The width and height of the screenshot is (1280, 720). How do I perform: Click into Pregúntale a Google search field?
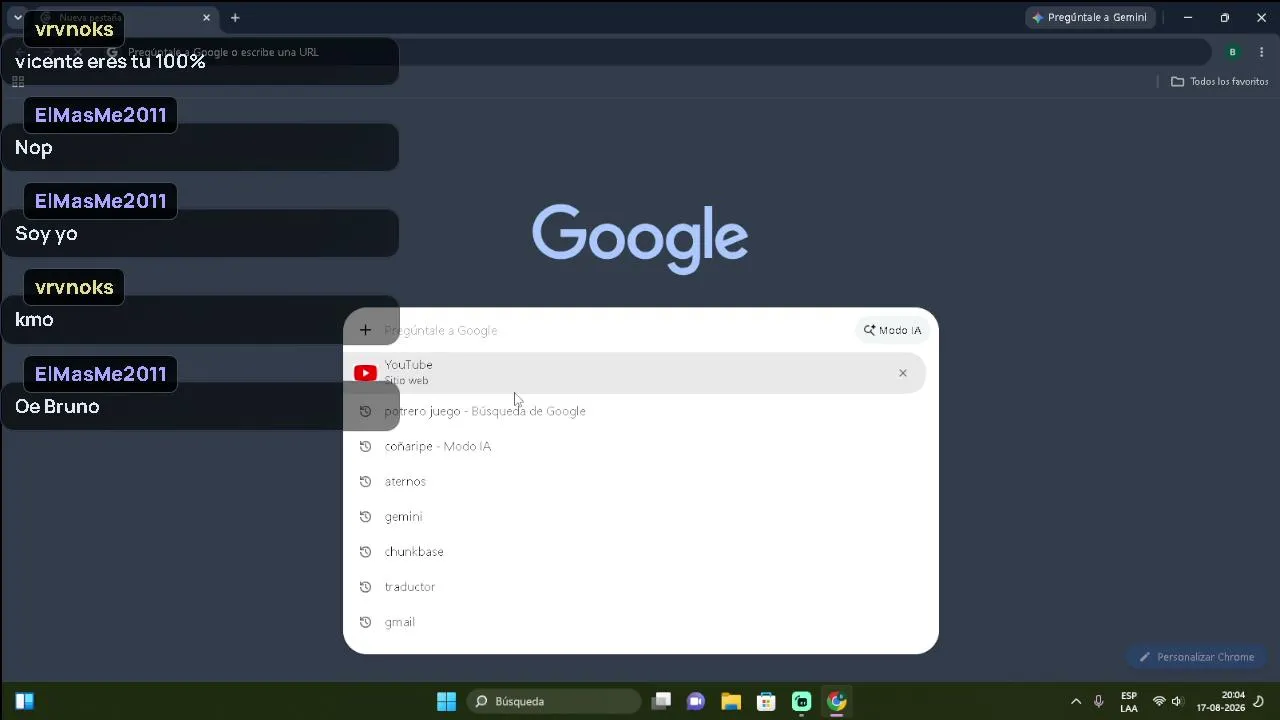(615, 330)
